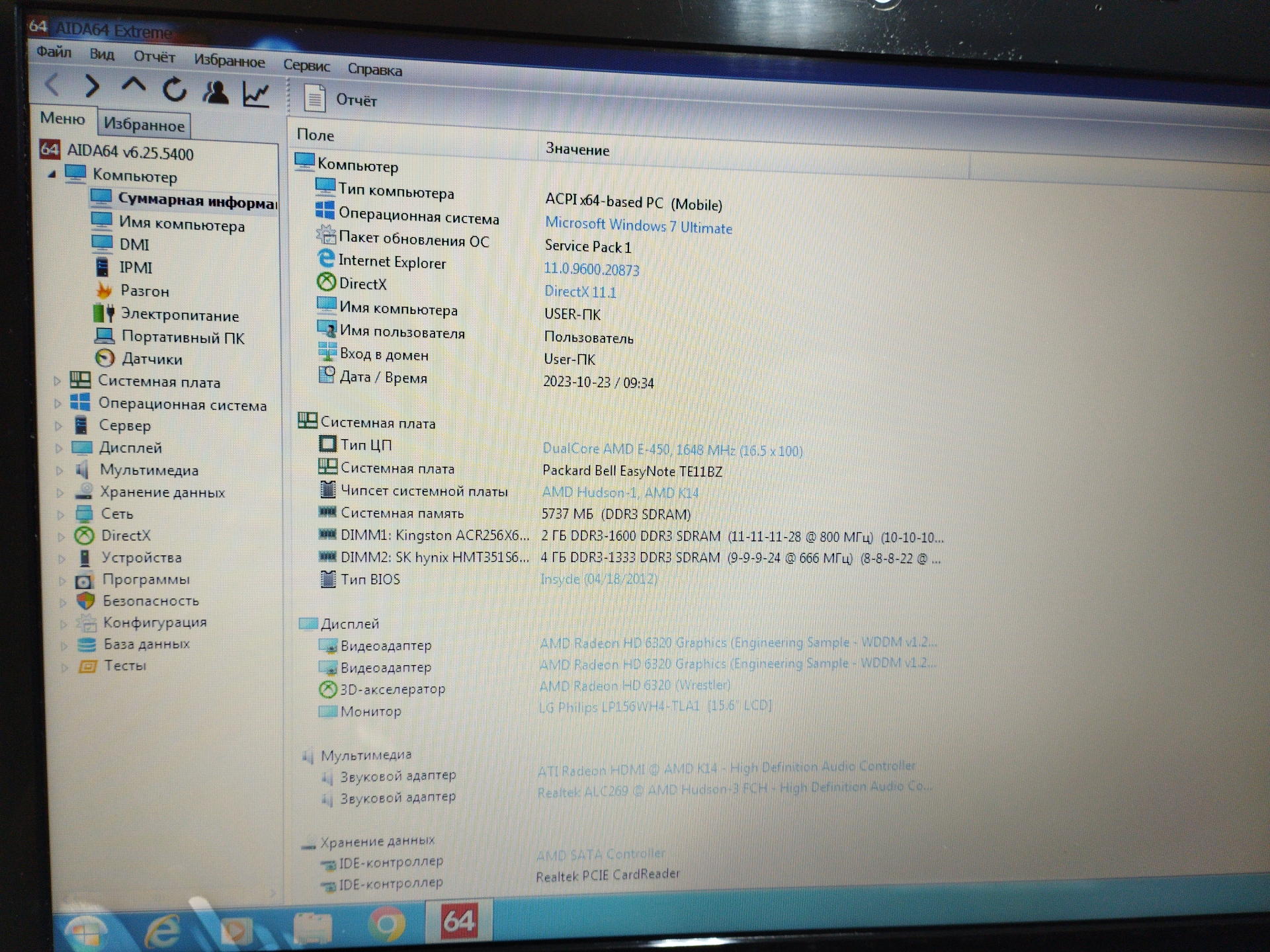Click the Refresh toolbar icon
Image resolution: width=1270 pixels, height=952 pixels.
coord(175,90)
